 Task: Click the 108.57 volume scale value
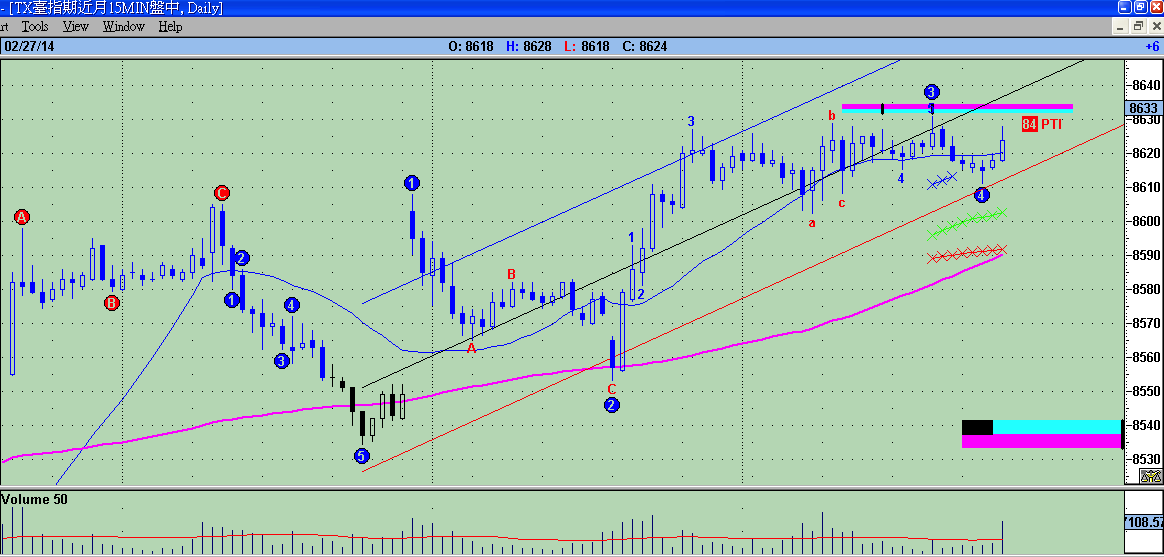1144,522
